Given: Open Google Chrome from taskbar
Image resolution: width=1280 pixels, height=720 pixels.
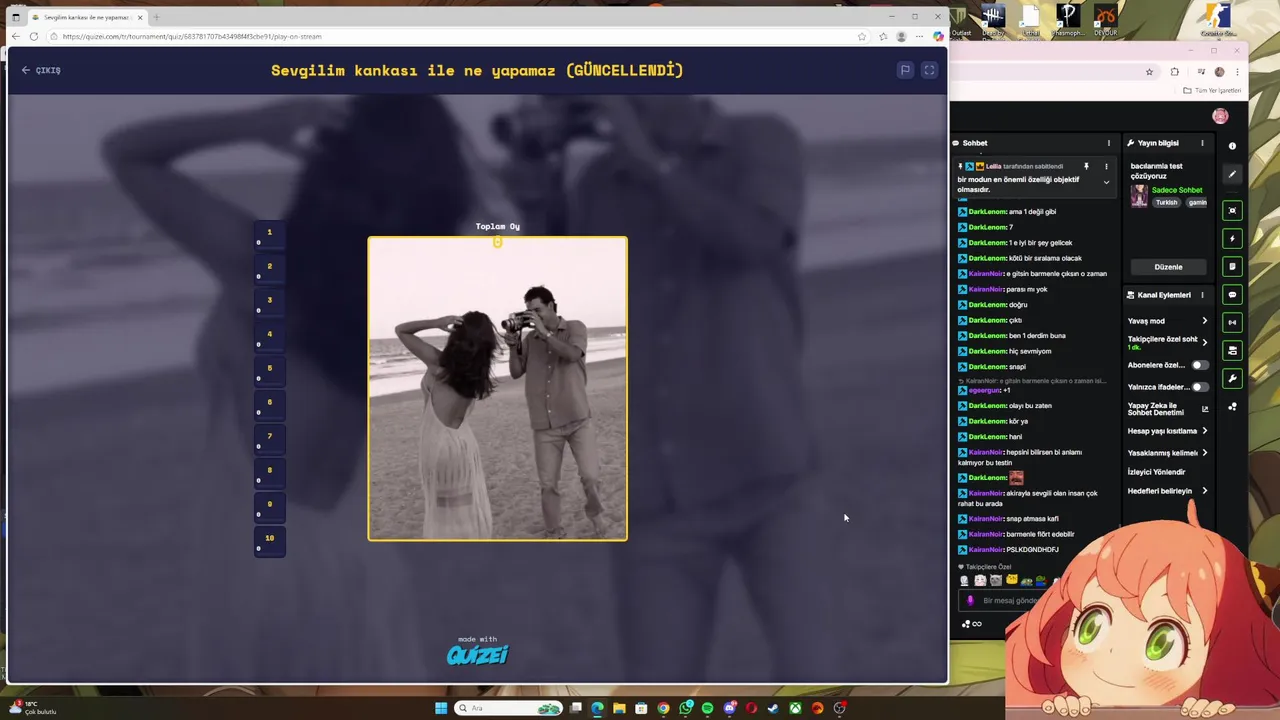Looking at the screenshot, I should click(663, 708).
